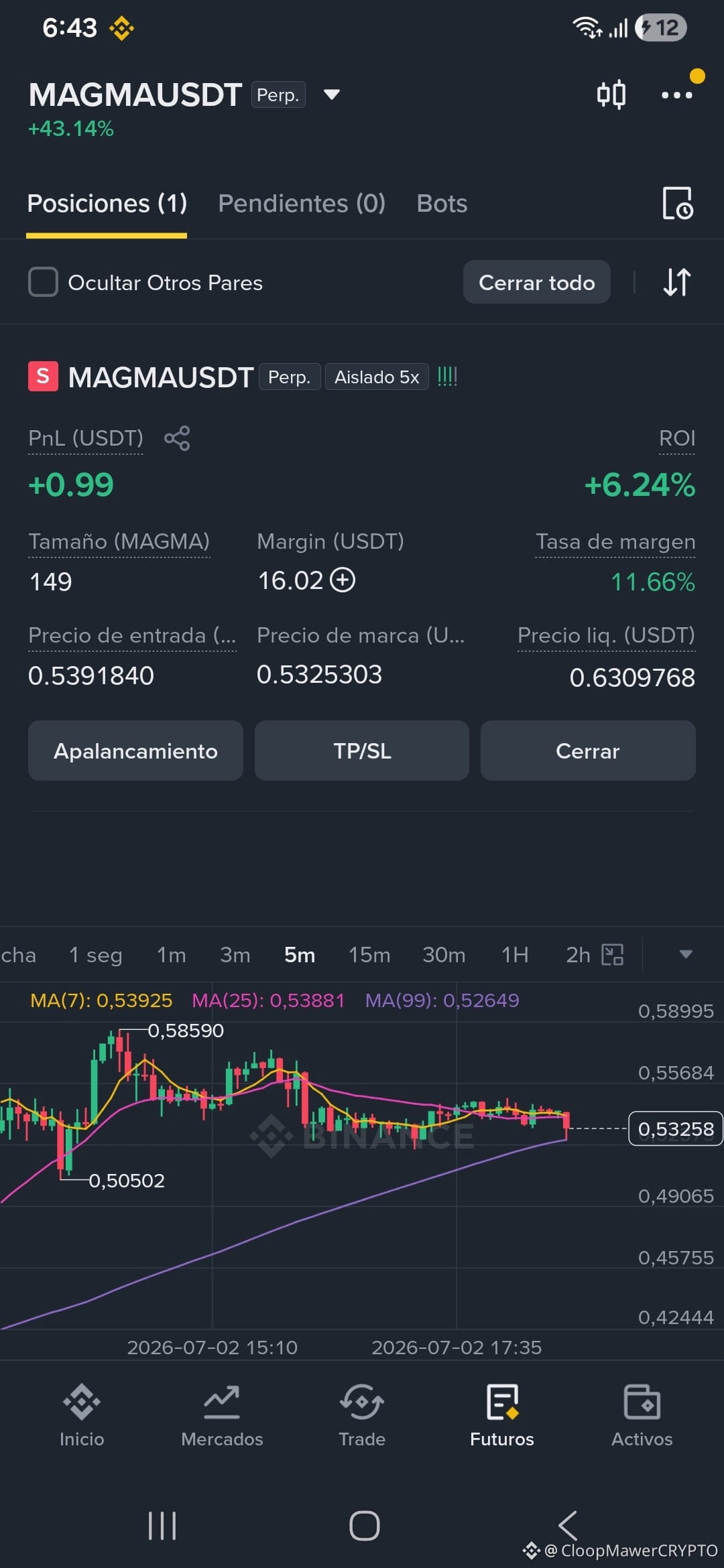Open the three-dot more options menu
The image size is (724, 1568).
click(677, 94)
